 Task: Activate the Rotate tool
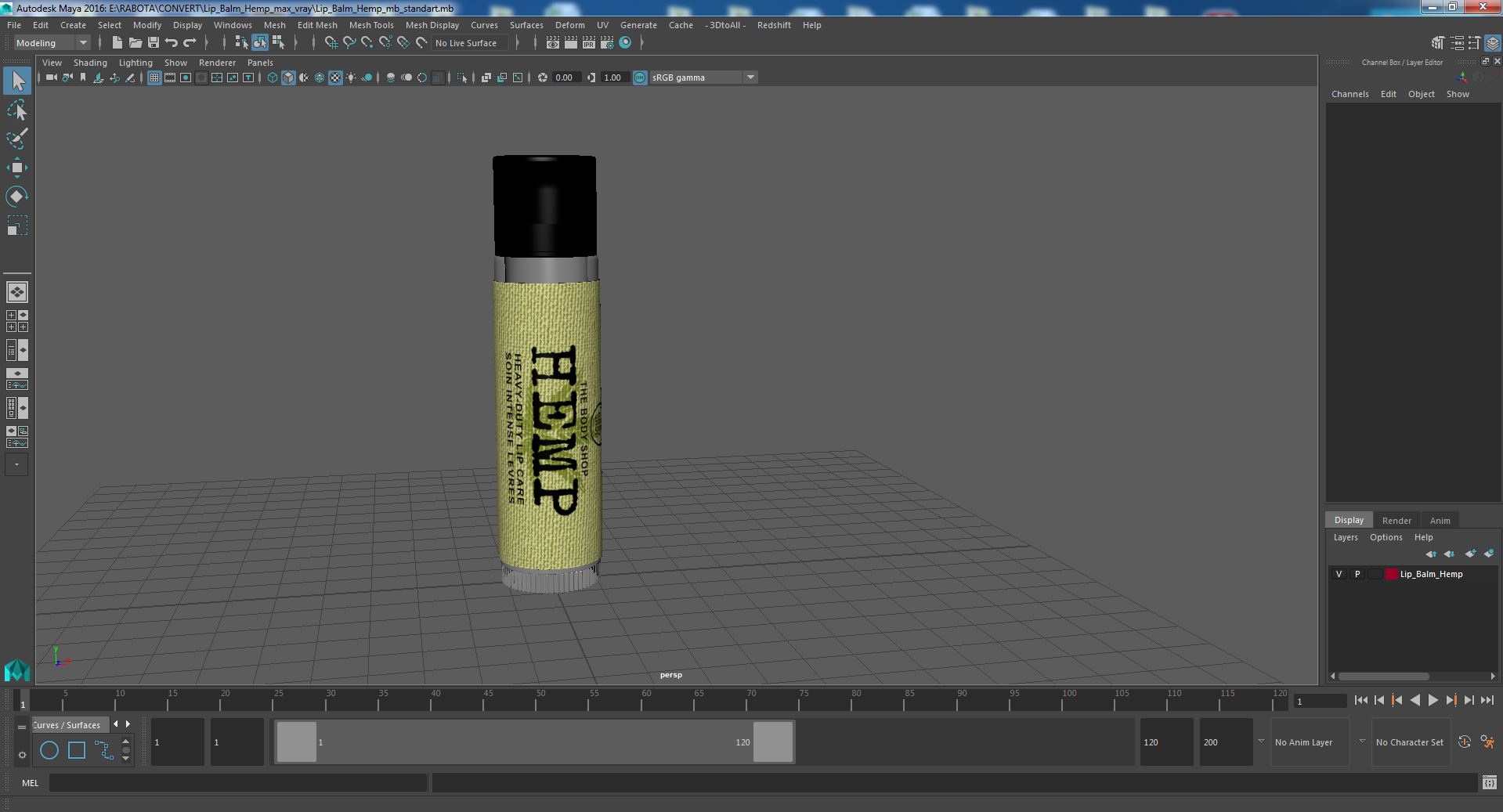[16, 197]
